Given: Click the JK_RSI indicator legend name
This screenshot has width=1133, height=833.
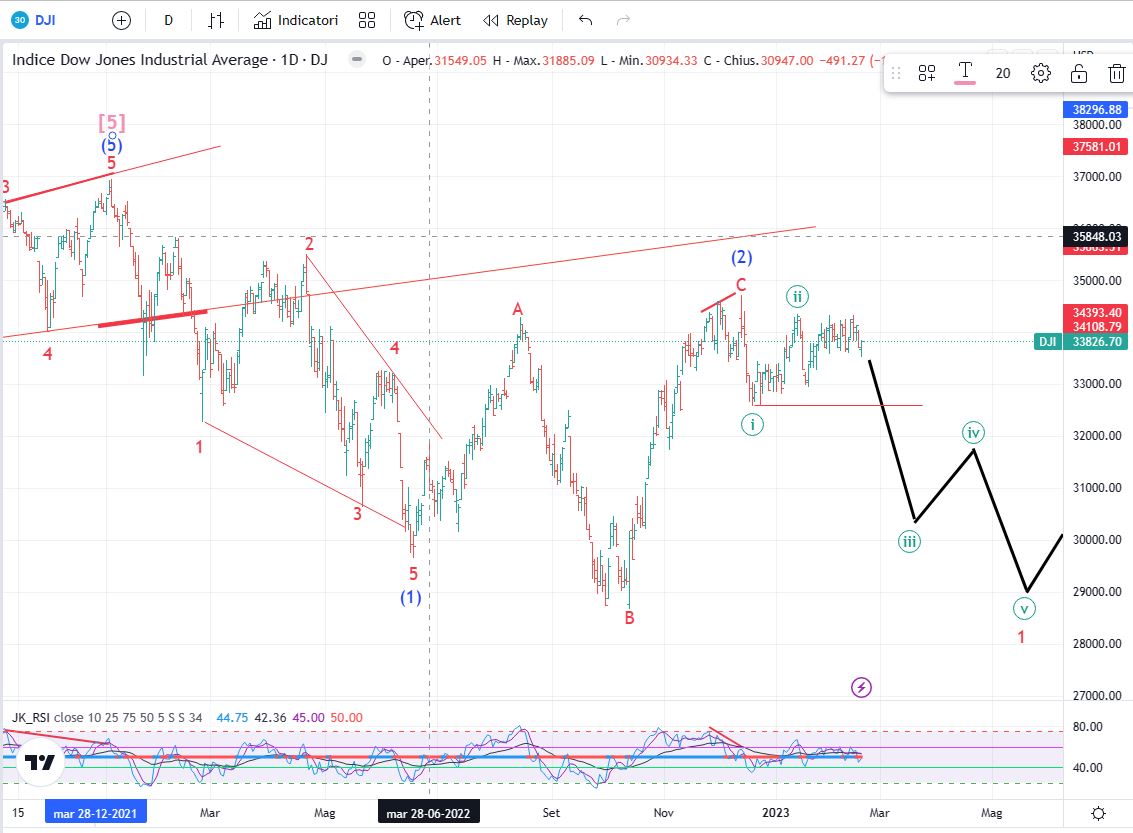Looking at the screenshot, I should 31,717.
